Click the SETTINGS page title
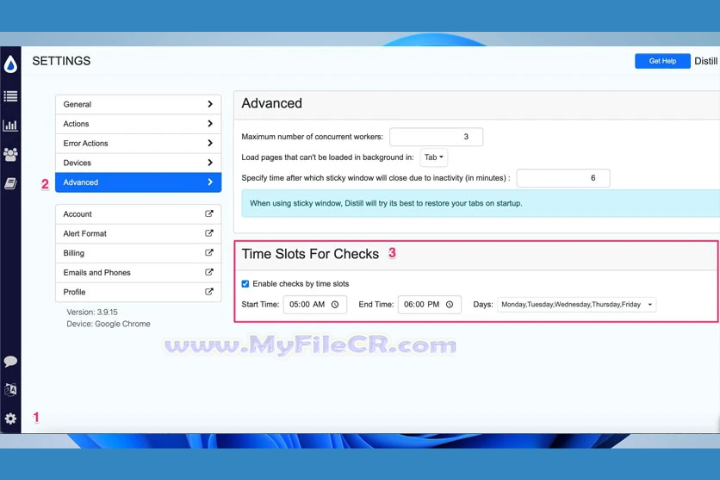The image size is (720, 480). [62, 61]
